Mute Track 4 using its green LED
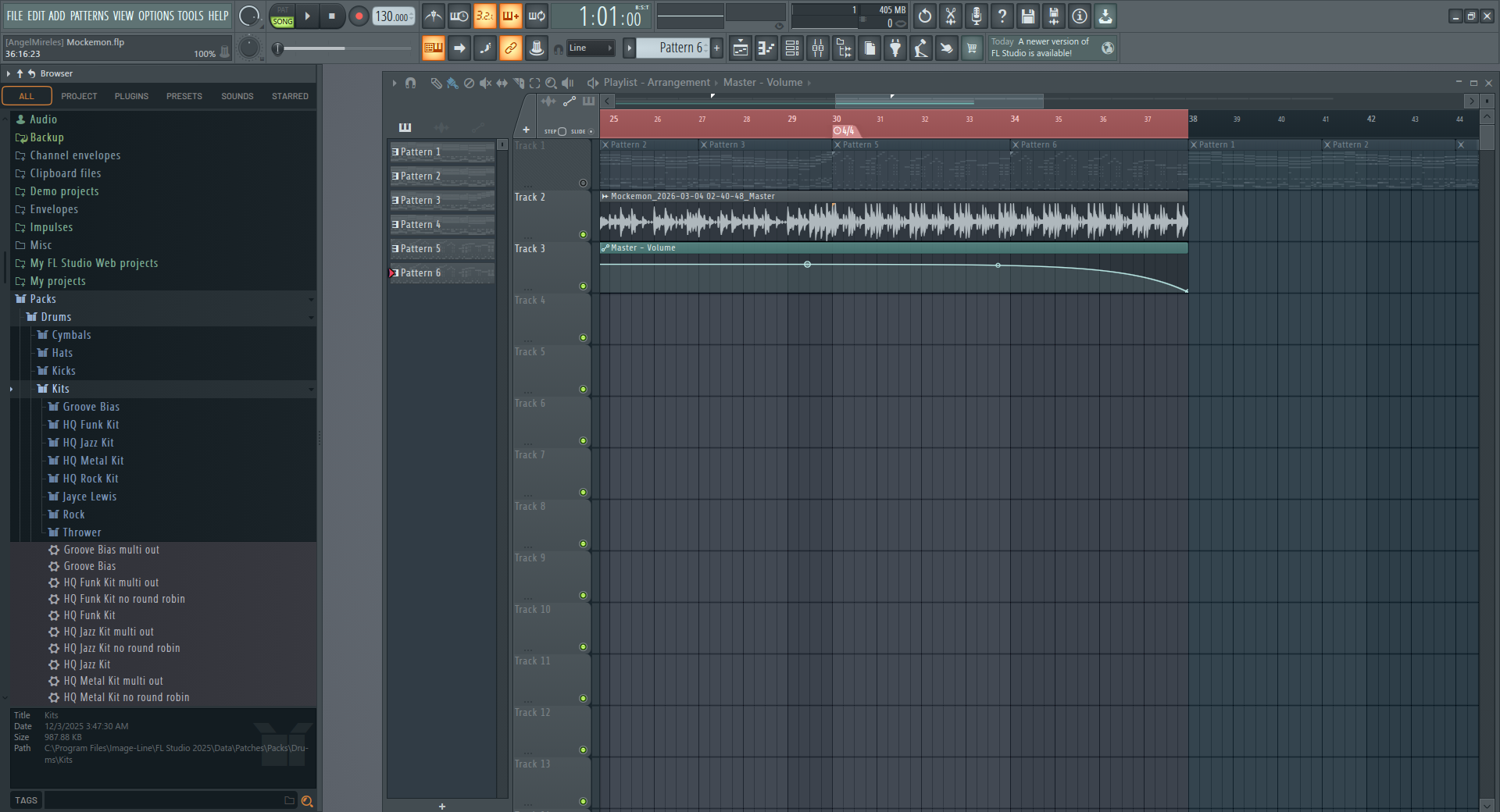Screen dimensions: 1500x812 pos(583,337)
